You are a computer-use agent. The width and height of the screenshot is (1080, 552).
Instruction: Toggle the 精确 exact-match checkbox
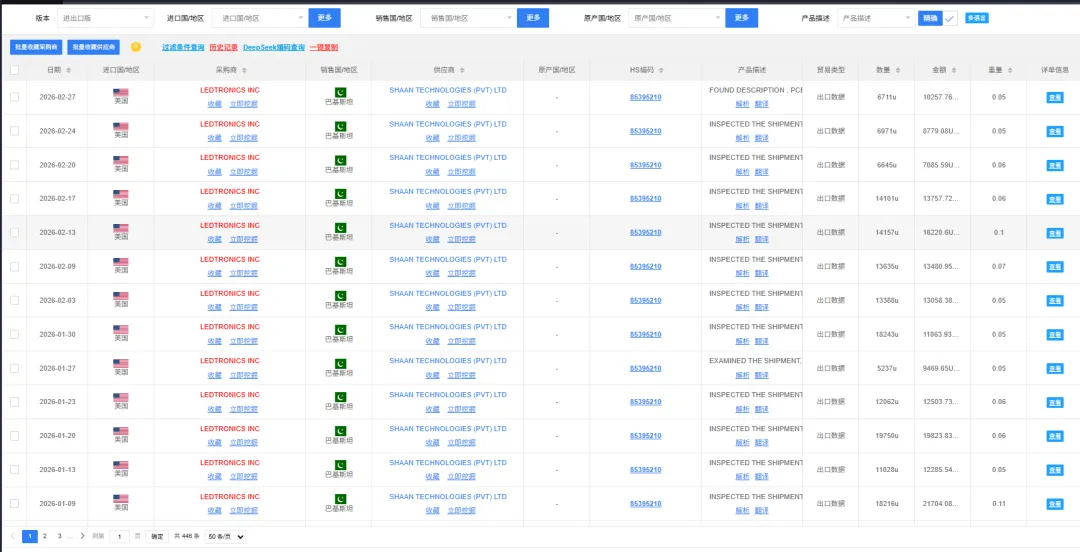(x=949, y=19)
